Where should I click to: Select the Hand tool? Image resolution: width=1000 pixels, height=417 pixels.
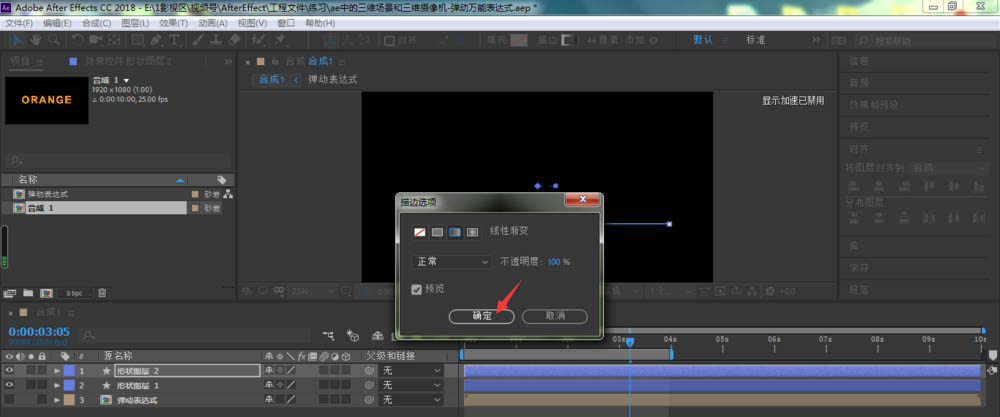coord(36,40)
